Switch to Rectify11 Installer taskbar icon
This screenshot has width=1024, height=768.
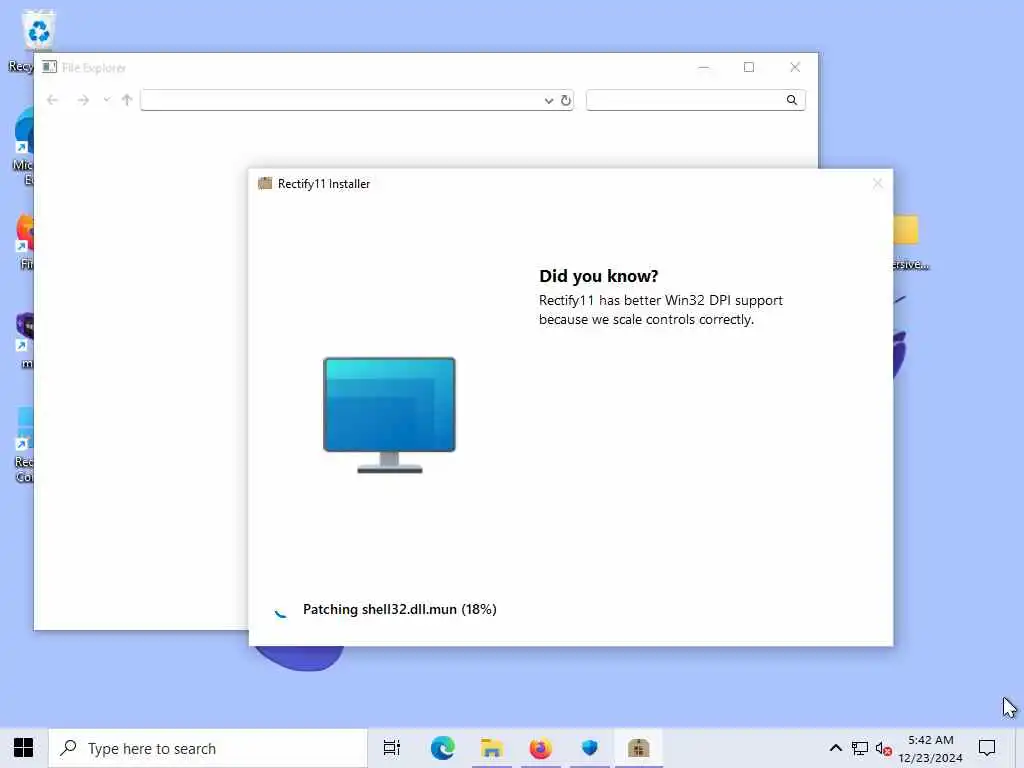[x=638, y=748]
